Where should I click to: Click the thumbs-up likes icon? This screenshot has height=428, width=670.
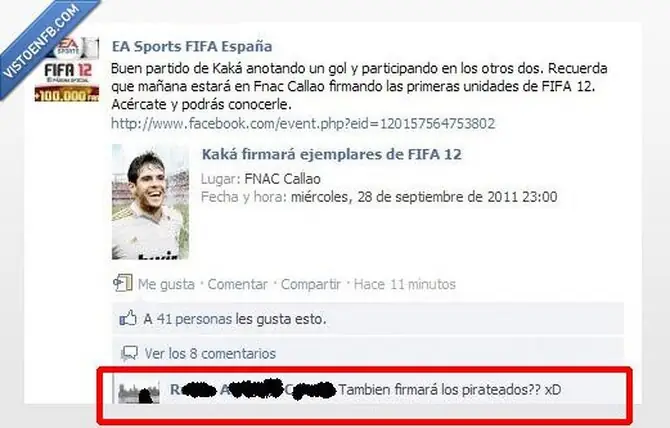tap(128, 318)
